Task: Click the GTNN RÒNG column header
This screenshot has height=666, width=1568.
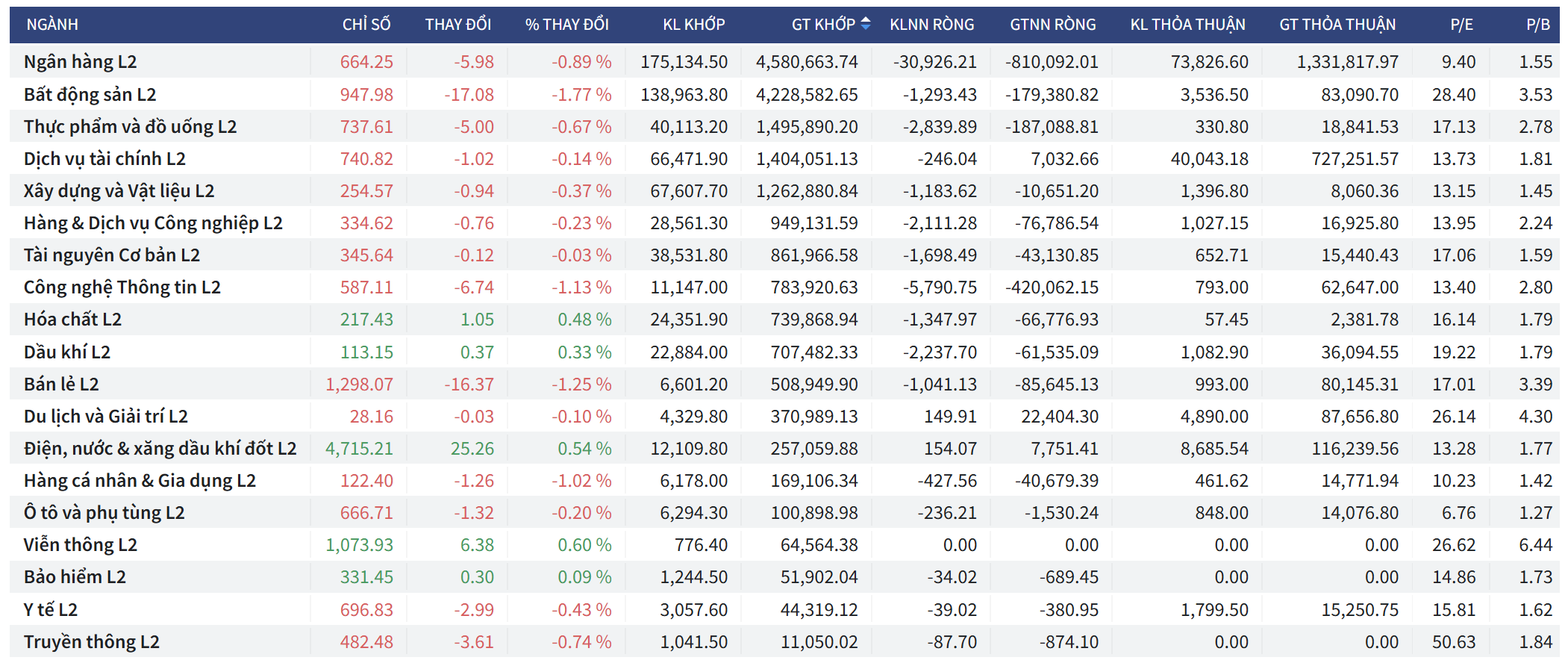Action: point(1052,25)
